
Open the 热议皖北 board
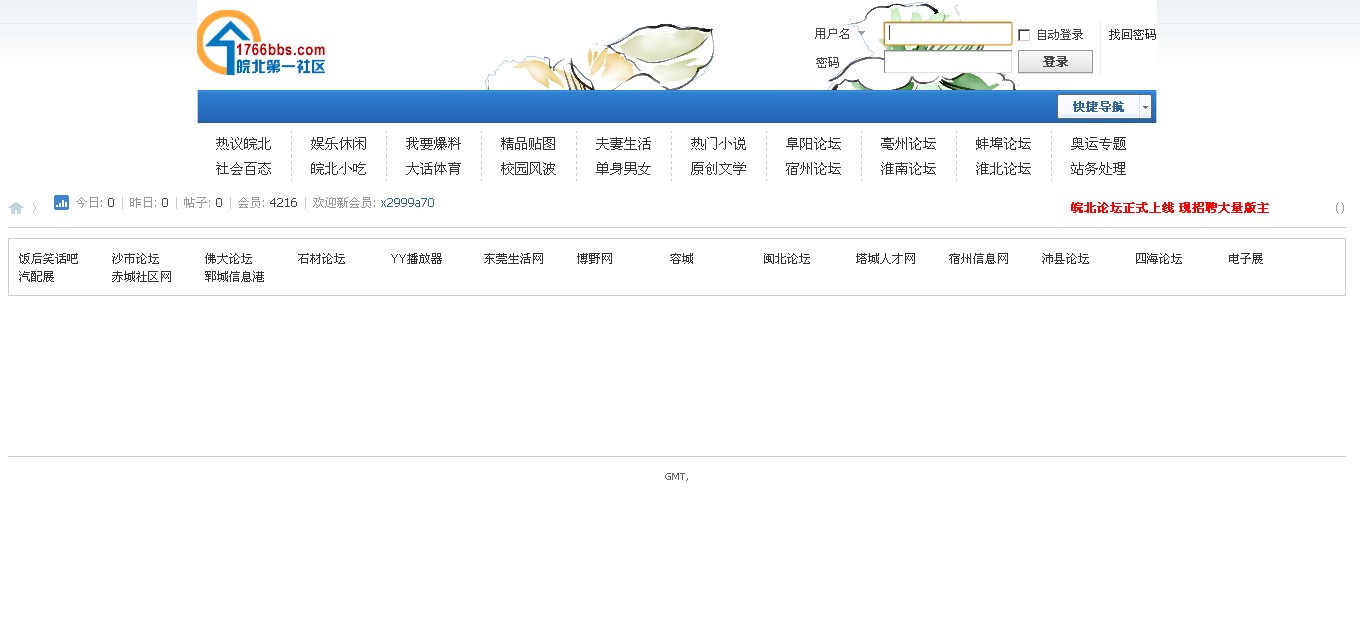pos(243,144)
